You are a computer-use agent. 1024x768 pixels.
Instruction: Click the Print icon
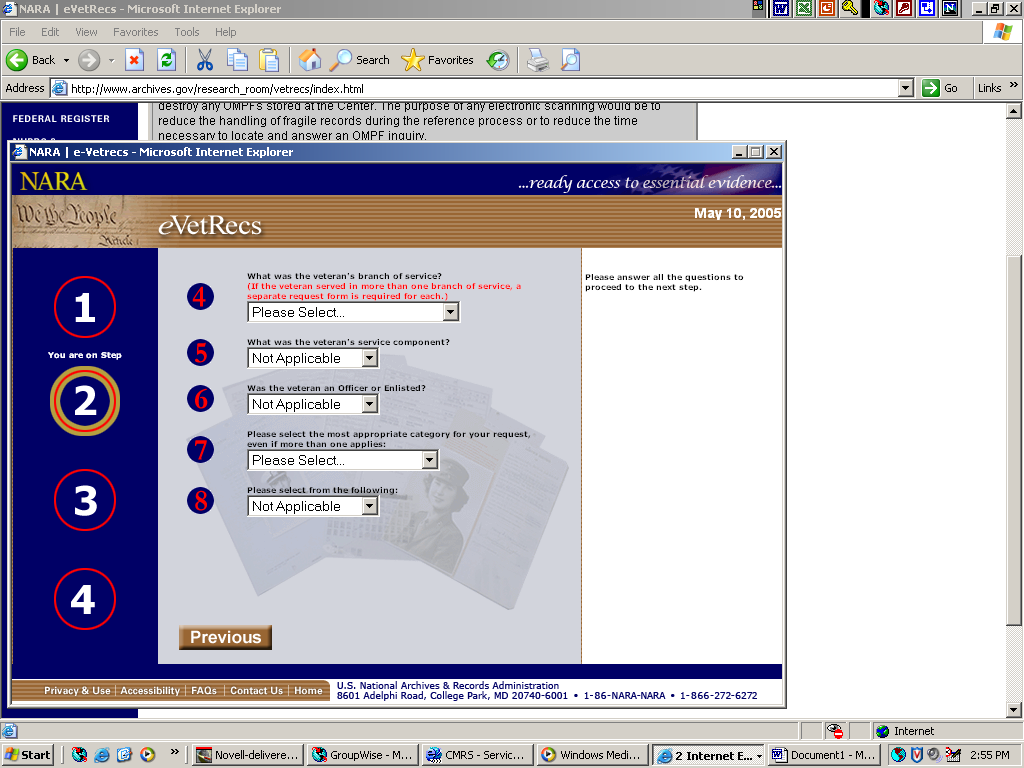[538, 60]
